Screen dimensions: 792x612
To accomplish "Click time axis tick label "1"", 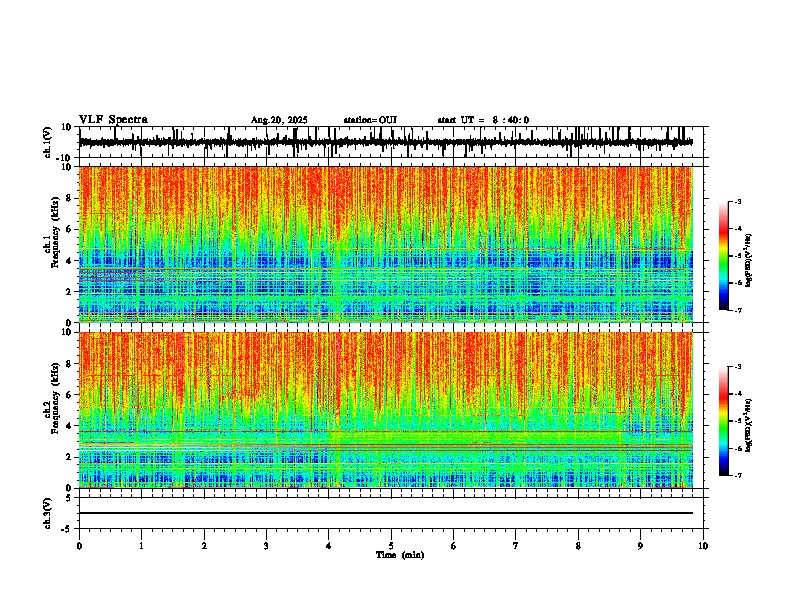I will click(141, 546).
